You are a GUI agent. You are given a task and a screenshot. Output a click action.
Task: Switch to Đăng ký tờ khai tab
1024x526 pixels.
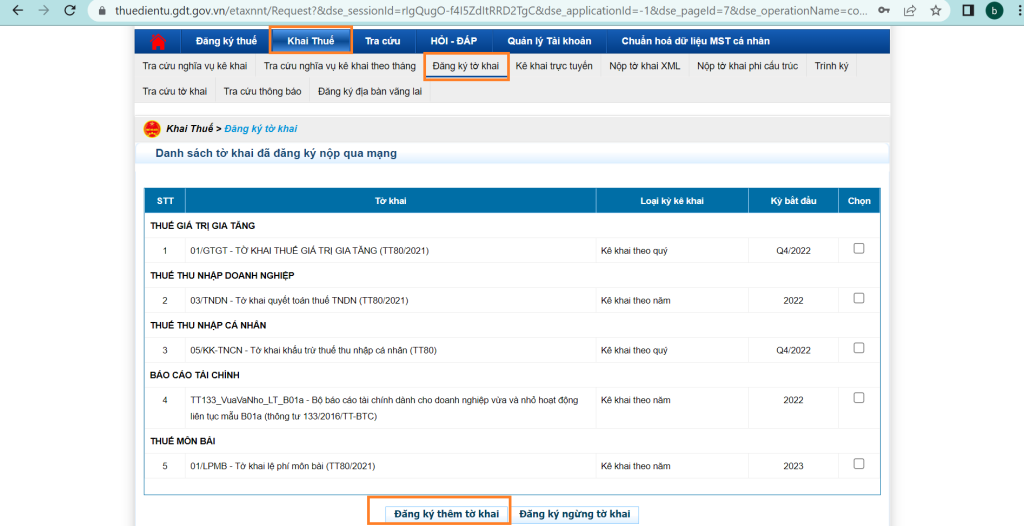point(466,66)
